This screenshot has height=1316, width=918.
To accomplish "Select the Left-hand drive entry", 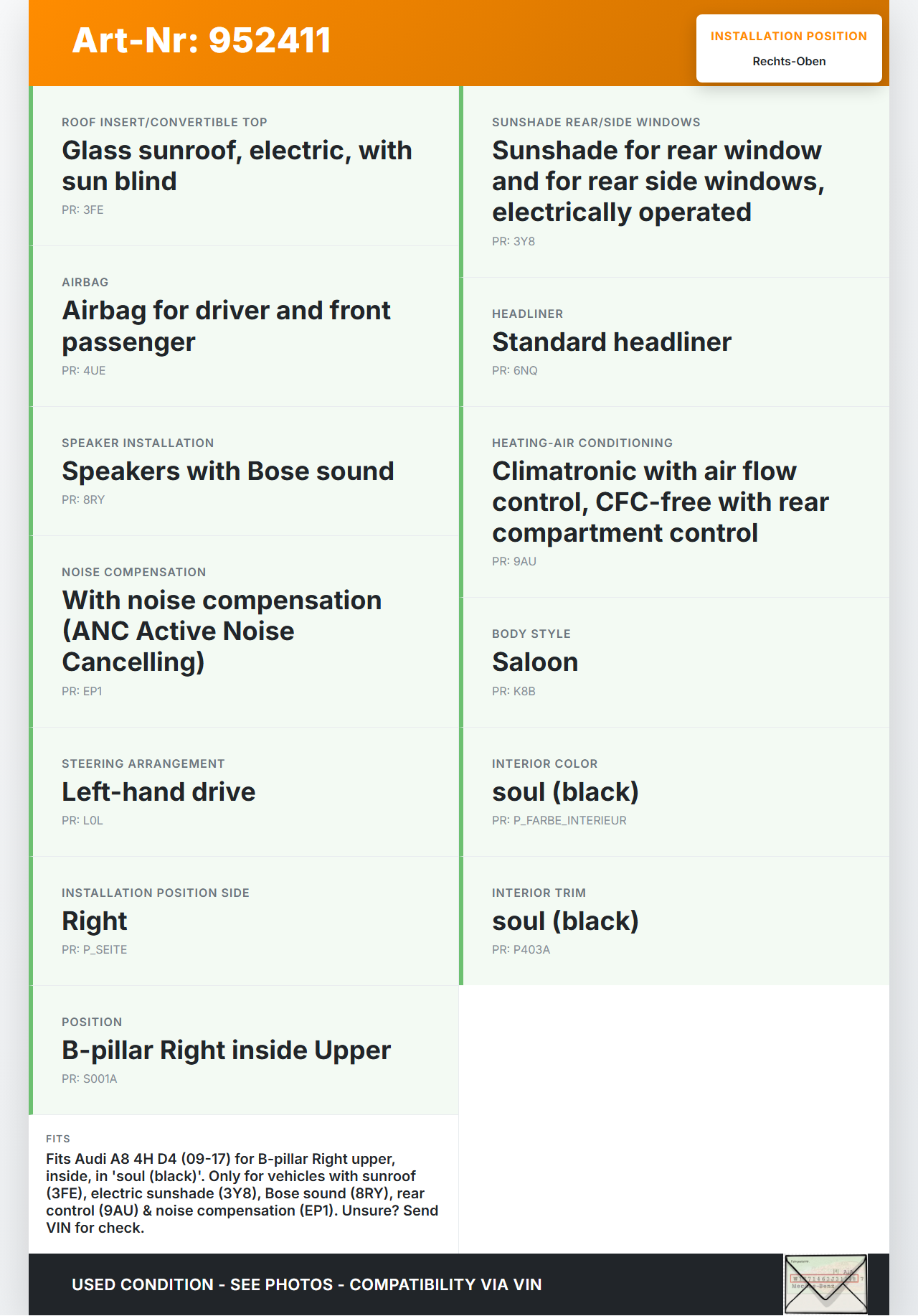I will (x=245, y=792).
